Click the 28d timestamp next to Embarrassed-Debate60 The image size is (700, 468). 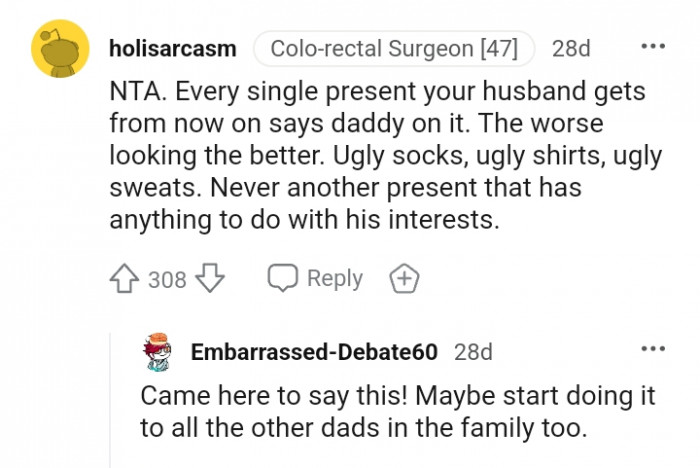coord(473,352)
